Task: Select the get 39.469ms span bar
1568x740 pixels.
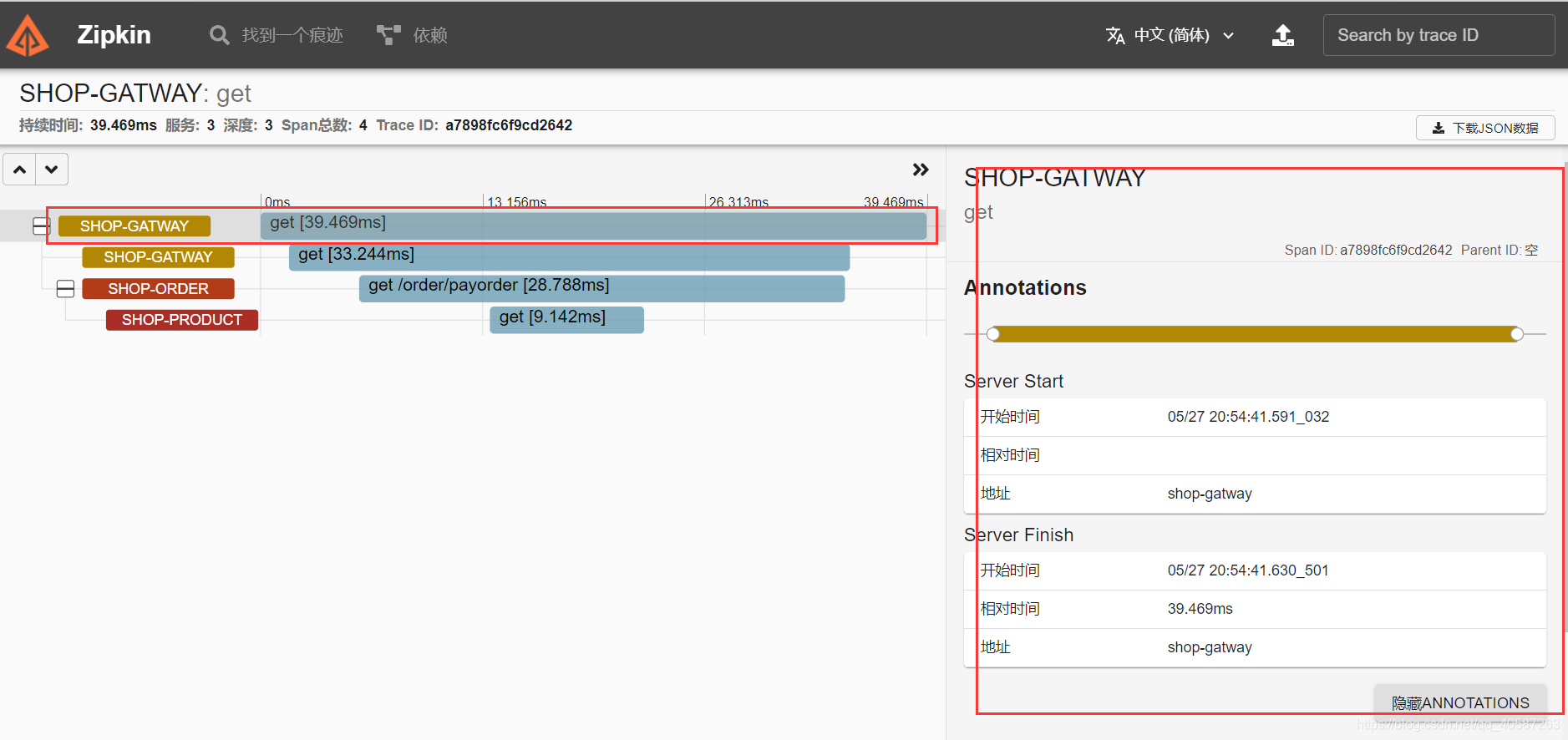Action: [593, 226]
